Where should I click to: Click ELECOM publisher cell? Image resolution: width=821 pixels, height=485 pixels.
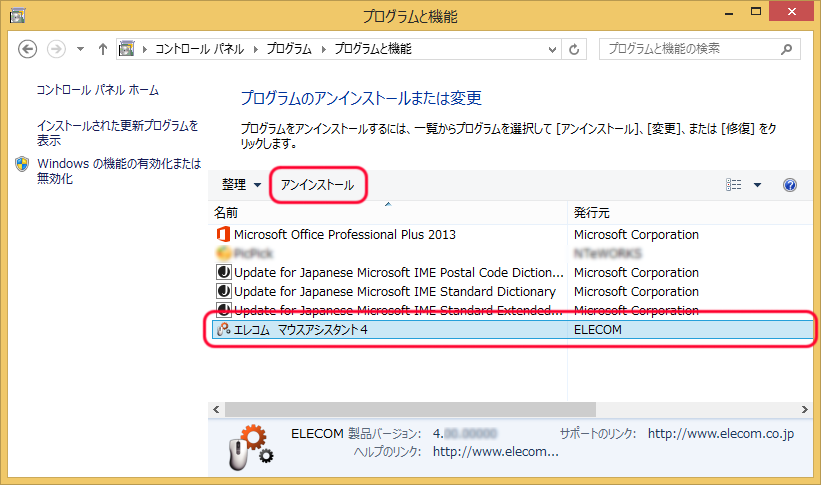pyautogui.click(x=597, y=329)
